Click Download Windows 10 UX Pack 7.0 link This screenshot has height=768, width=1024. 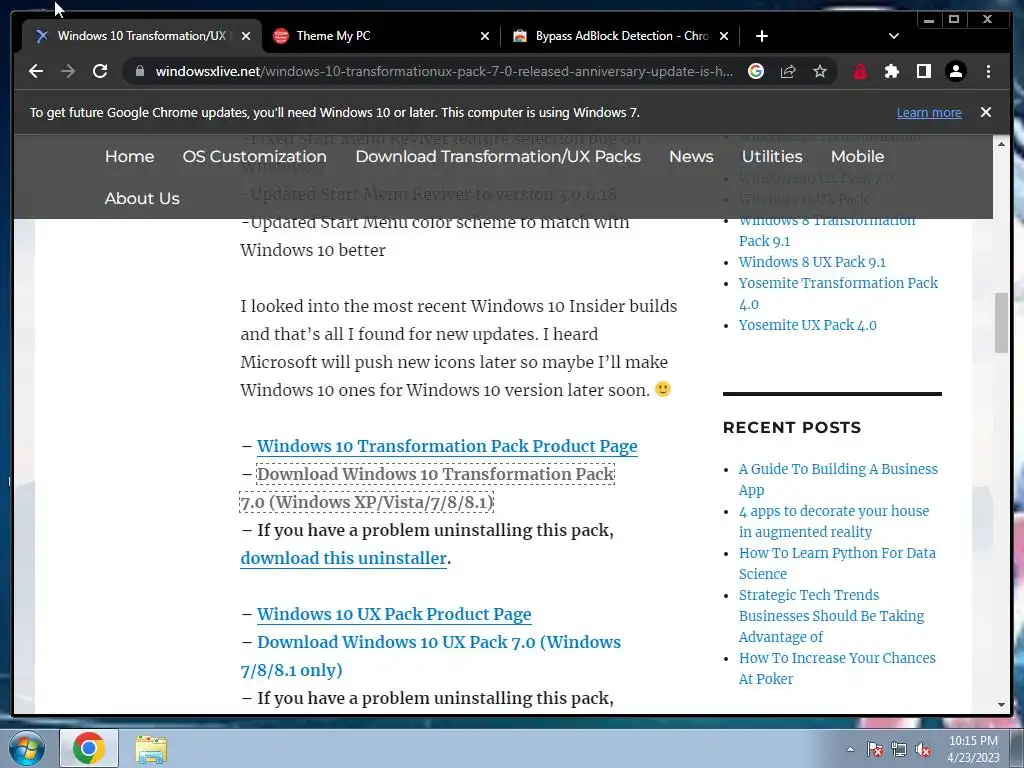coord(430,656)
